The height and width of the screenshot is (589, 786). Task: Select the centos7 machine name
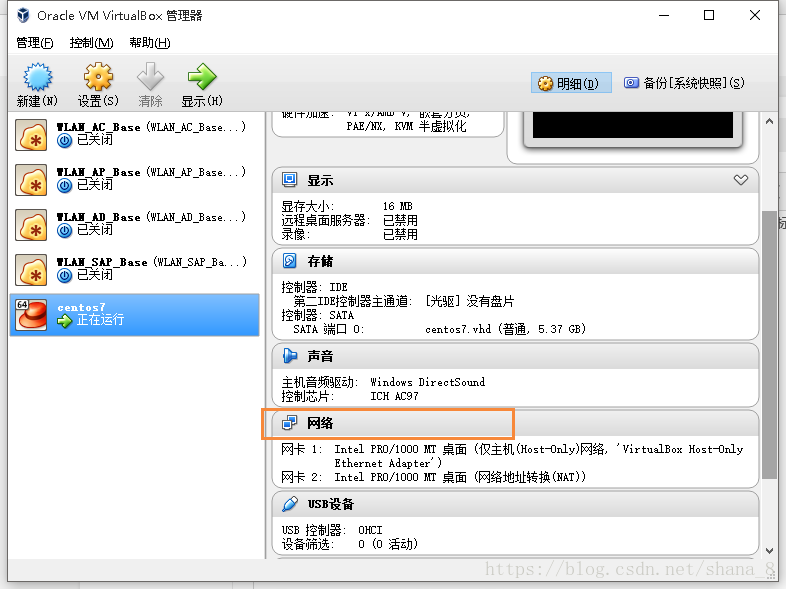pyautogui.click(x=81, y=307)
